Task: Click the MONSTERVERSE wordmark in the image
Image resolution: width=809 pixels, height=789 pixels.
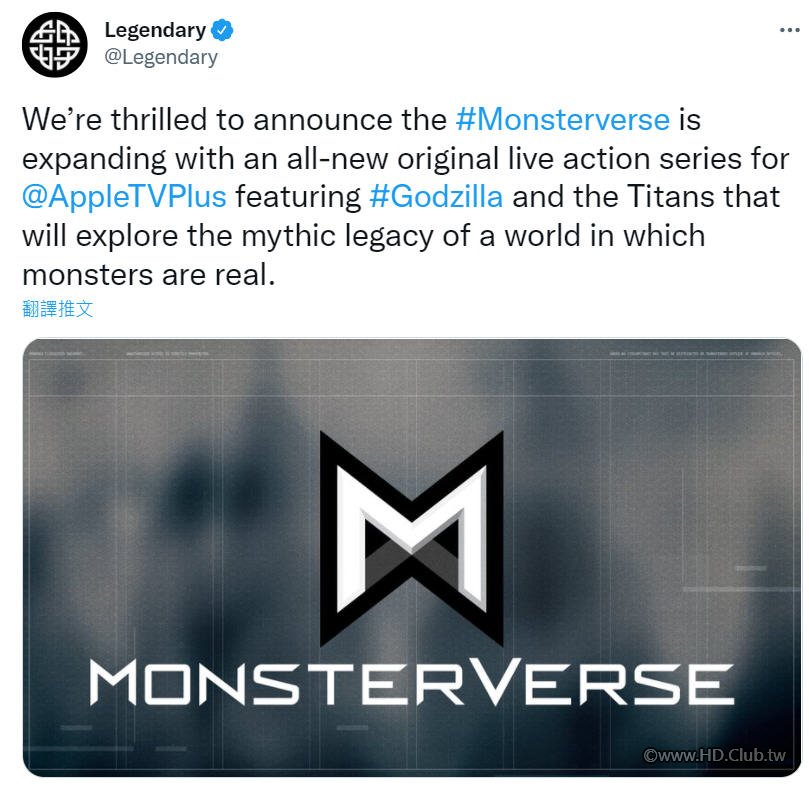Action: click(411, 683)
